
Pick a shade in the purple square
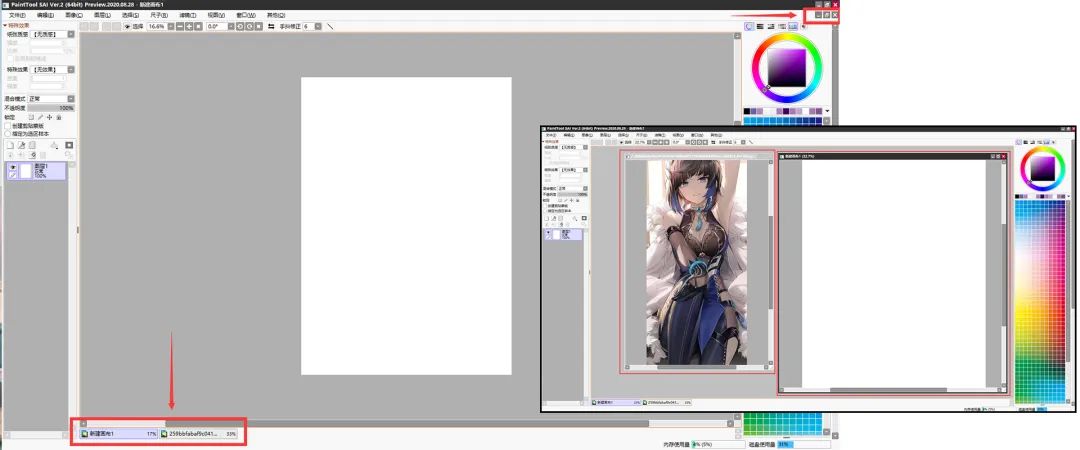pos(787,68)
